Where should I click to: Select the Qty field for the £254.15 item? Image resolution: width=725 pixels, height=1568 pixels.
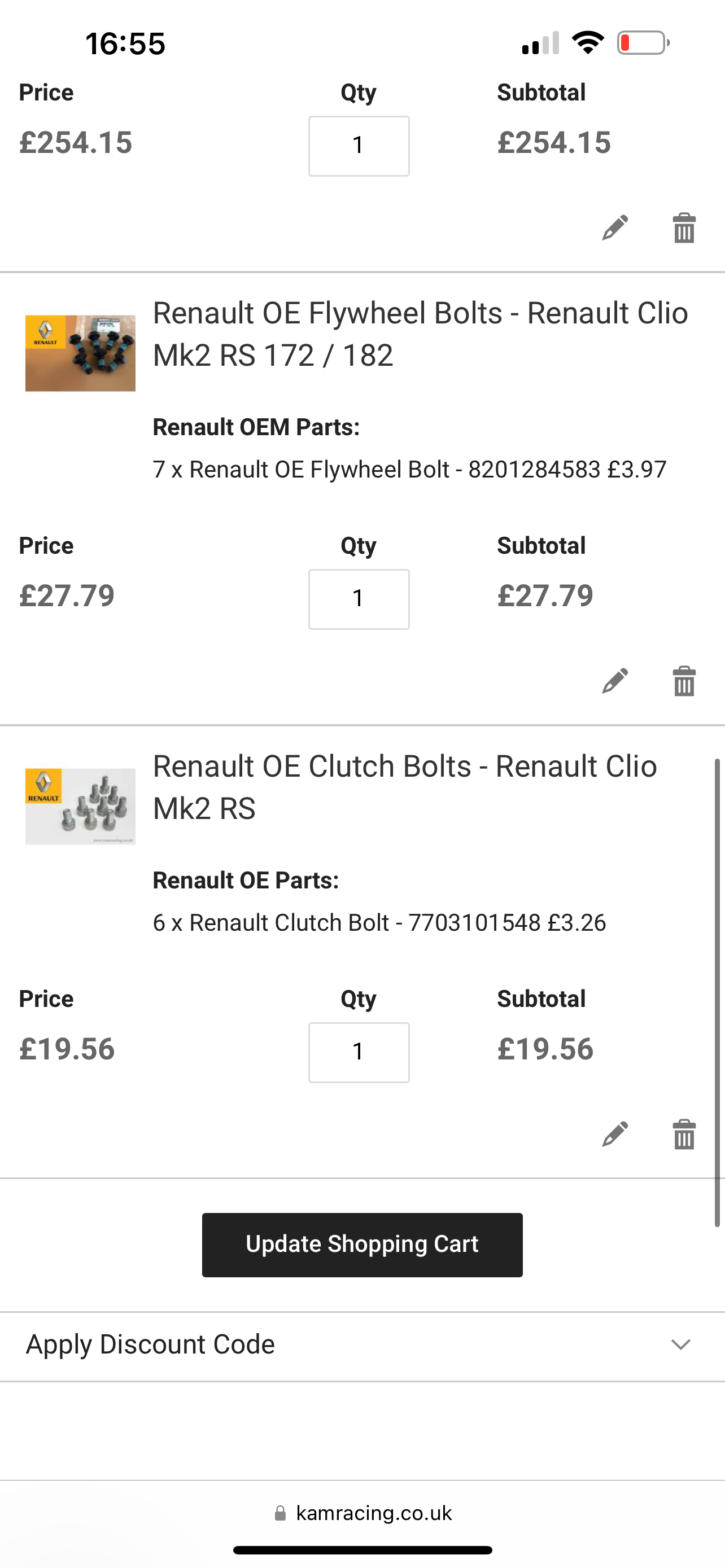point(359,146)
